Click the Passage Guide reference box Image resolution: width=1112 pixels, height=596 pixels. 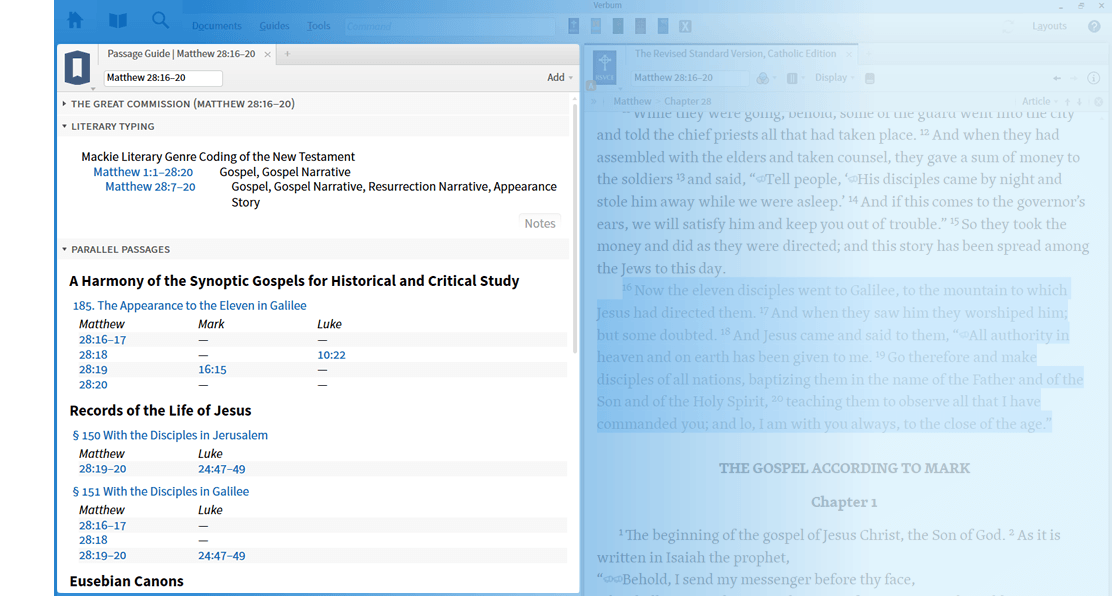(x=163, y=78)
